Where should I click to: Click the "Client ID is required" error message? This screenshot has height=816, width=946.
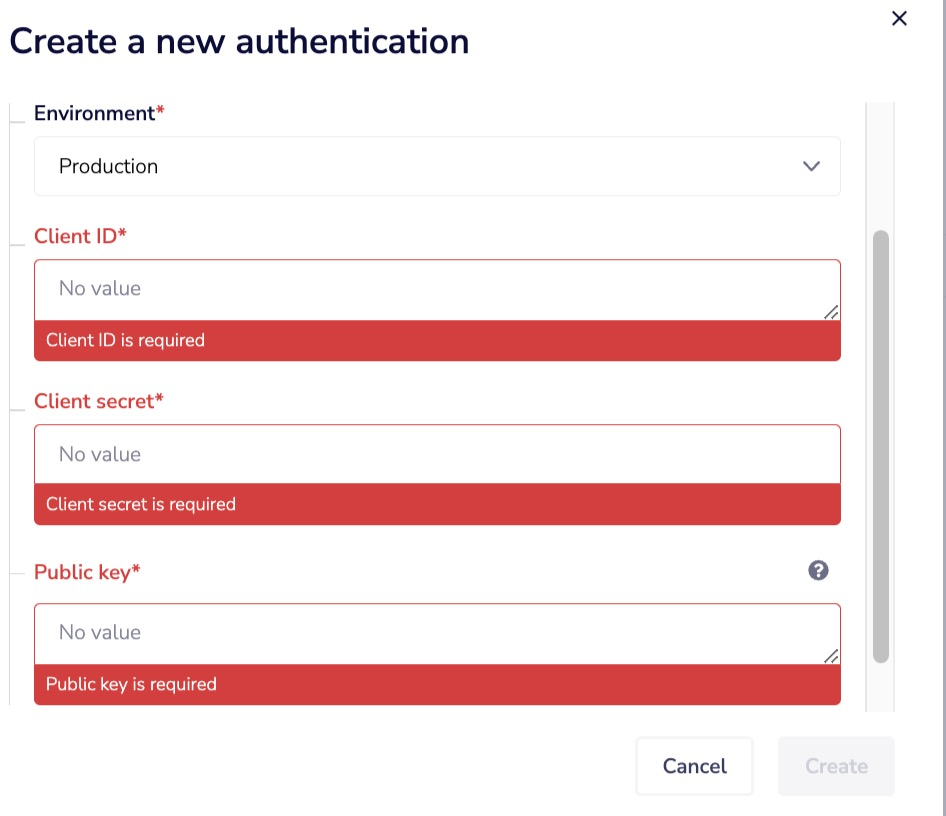(x=125, y=341)
